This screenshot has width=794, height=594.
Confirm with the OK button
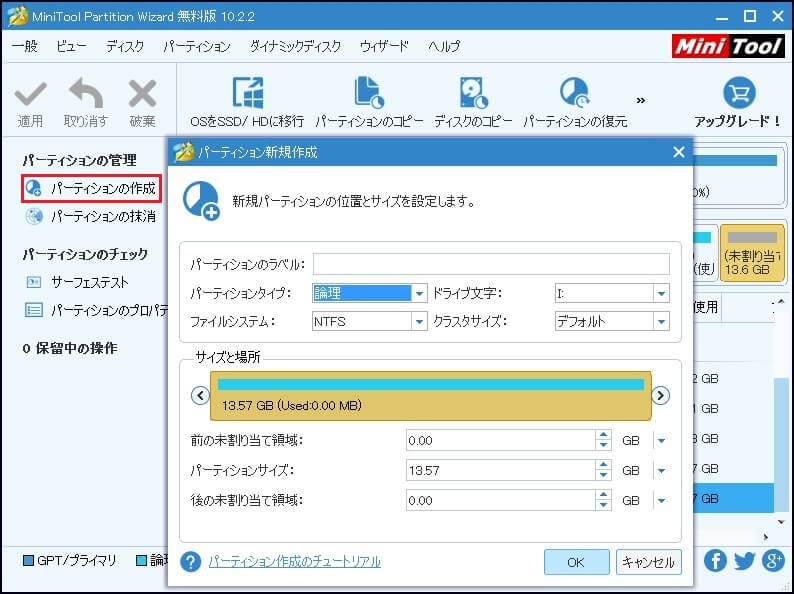[576, 562]
